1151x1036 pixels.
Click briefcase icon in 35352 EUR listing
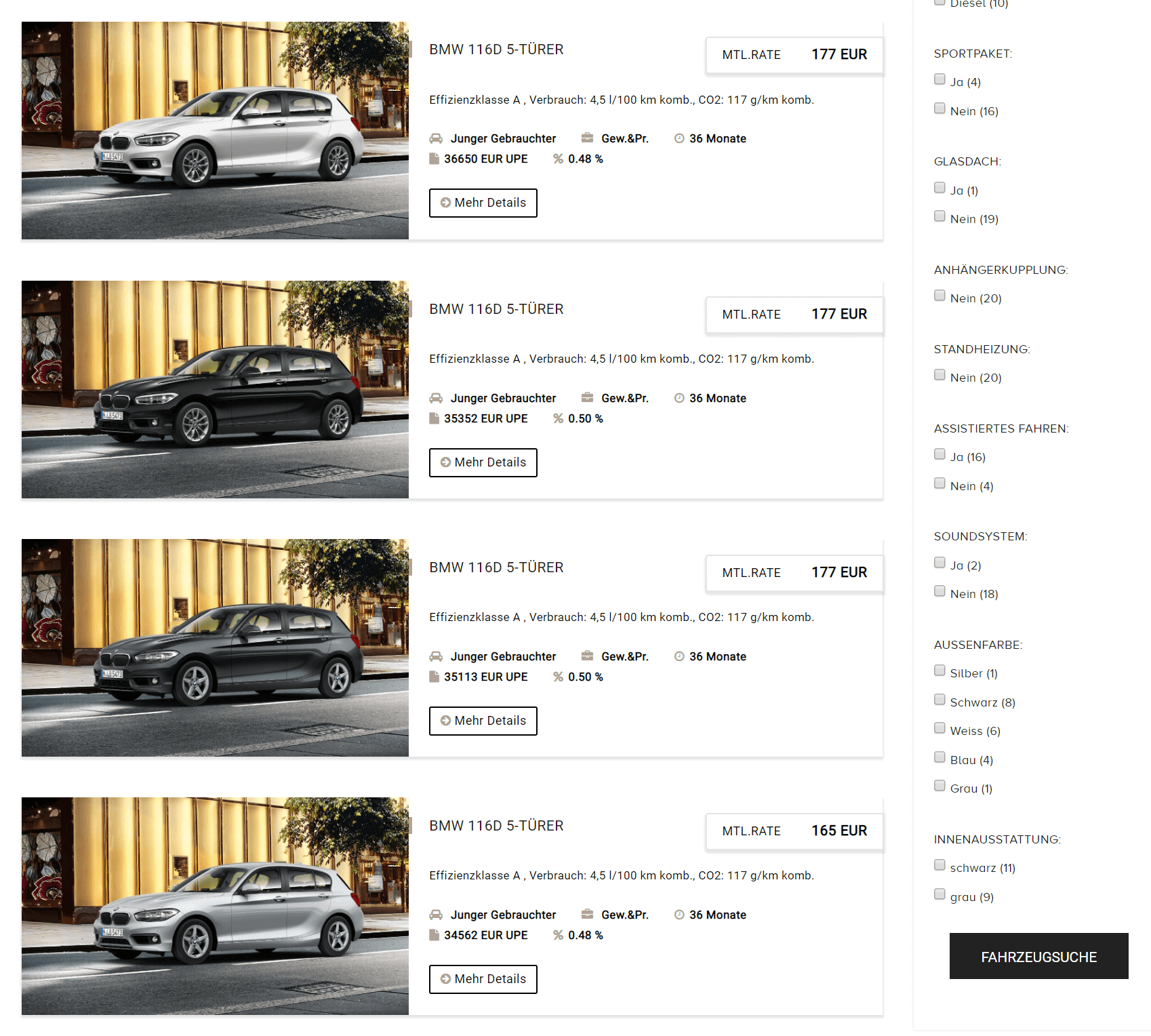tap(587, 397)
